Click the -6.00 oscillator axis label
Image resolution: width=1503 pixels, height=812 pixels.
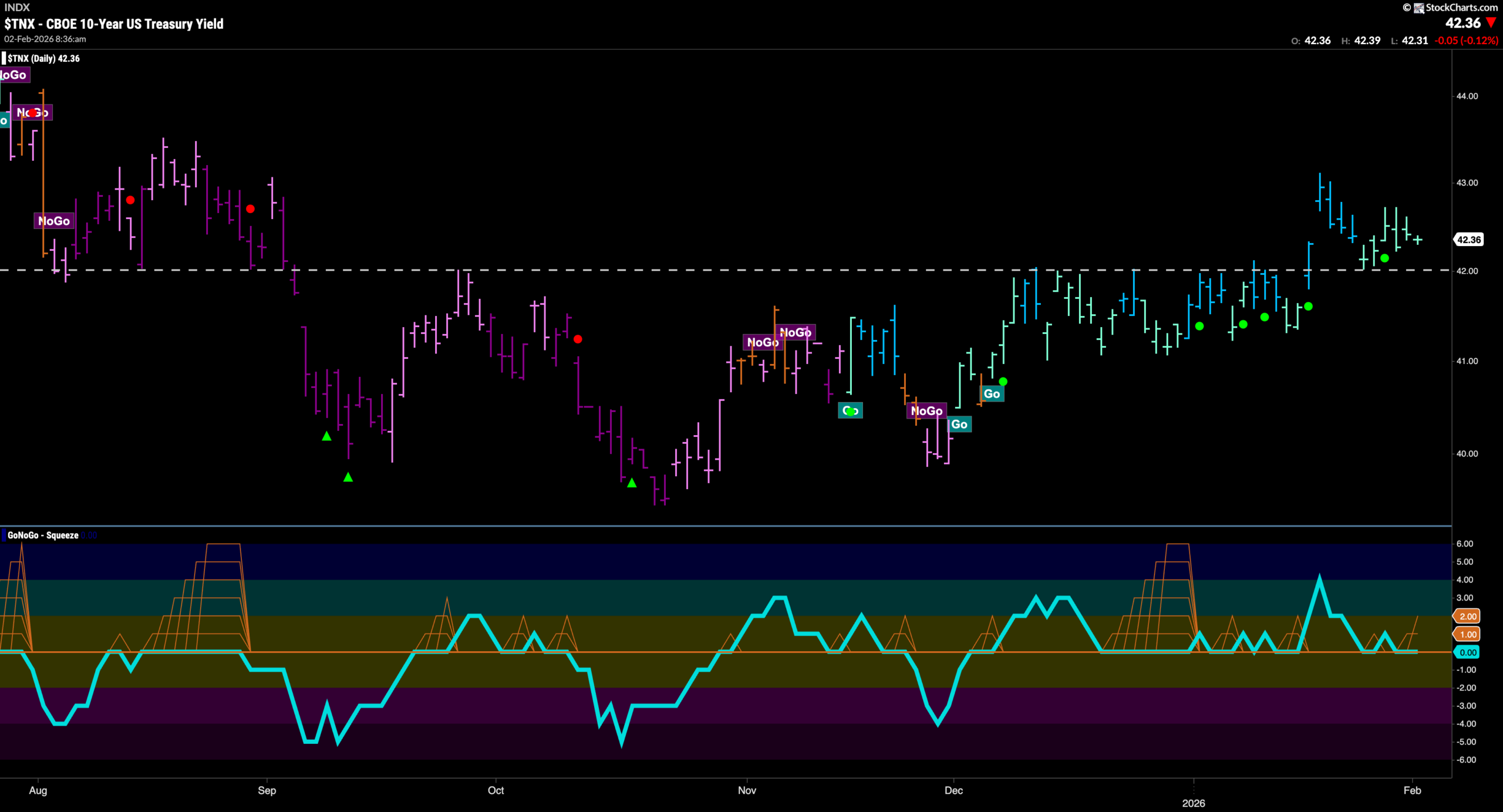click(x=1466, y=760)
